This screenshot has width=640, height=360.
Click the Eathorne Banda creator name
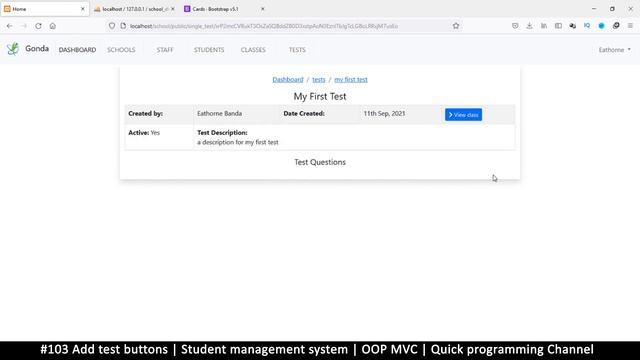click(220, 113)
